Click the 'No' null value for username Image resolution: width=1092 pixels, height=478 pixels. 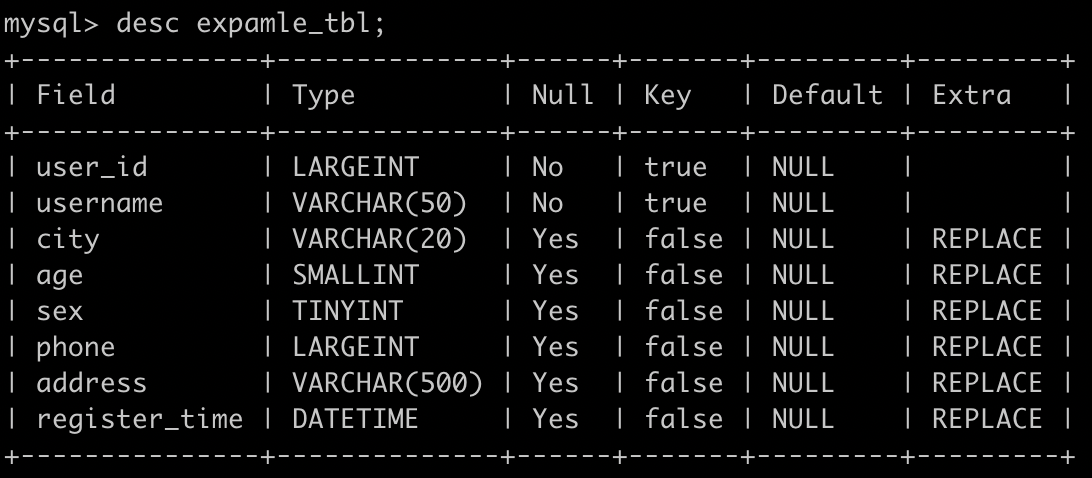[547, 203]
